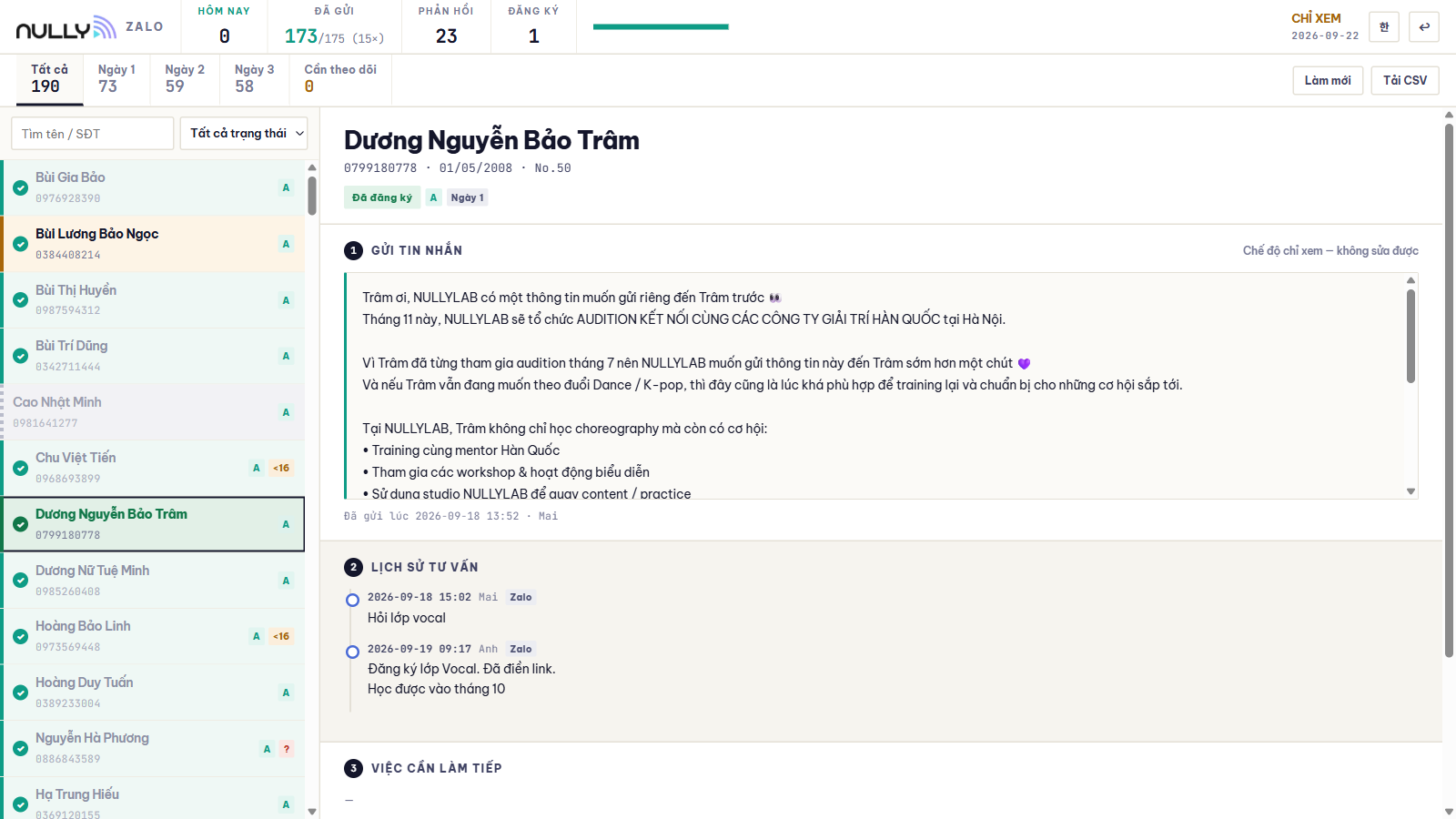Click the NULLY Zalo logo
Screen dimensions: 1456x819
89,27
